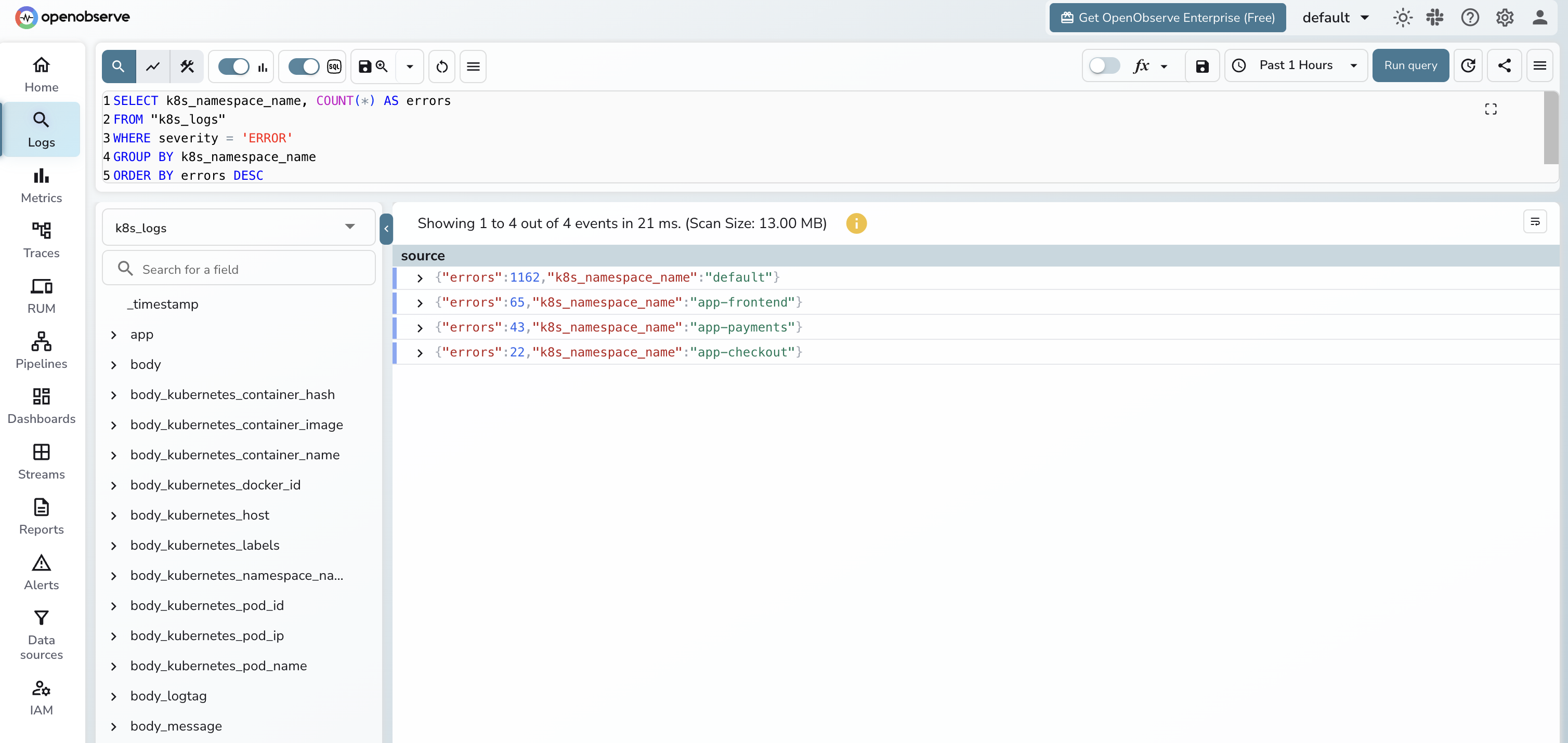This screenshot has height=743, width=1568.
Task: Open IAM from the sidebar
Action: coord(42,698)
